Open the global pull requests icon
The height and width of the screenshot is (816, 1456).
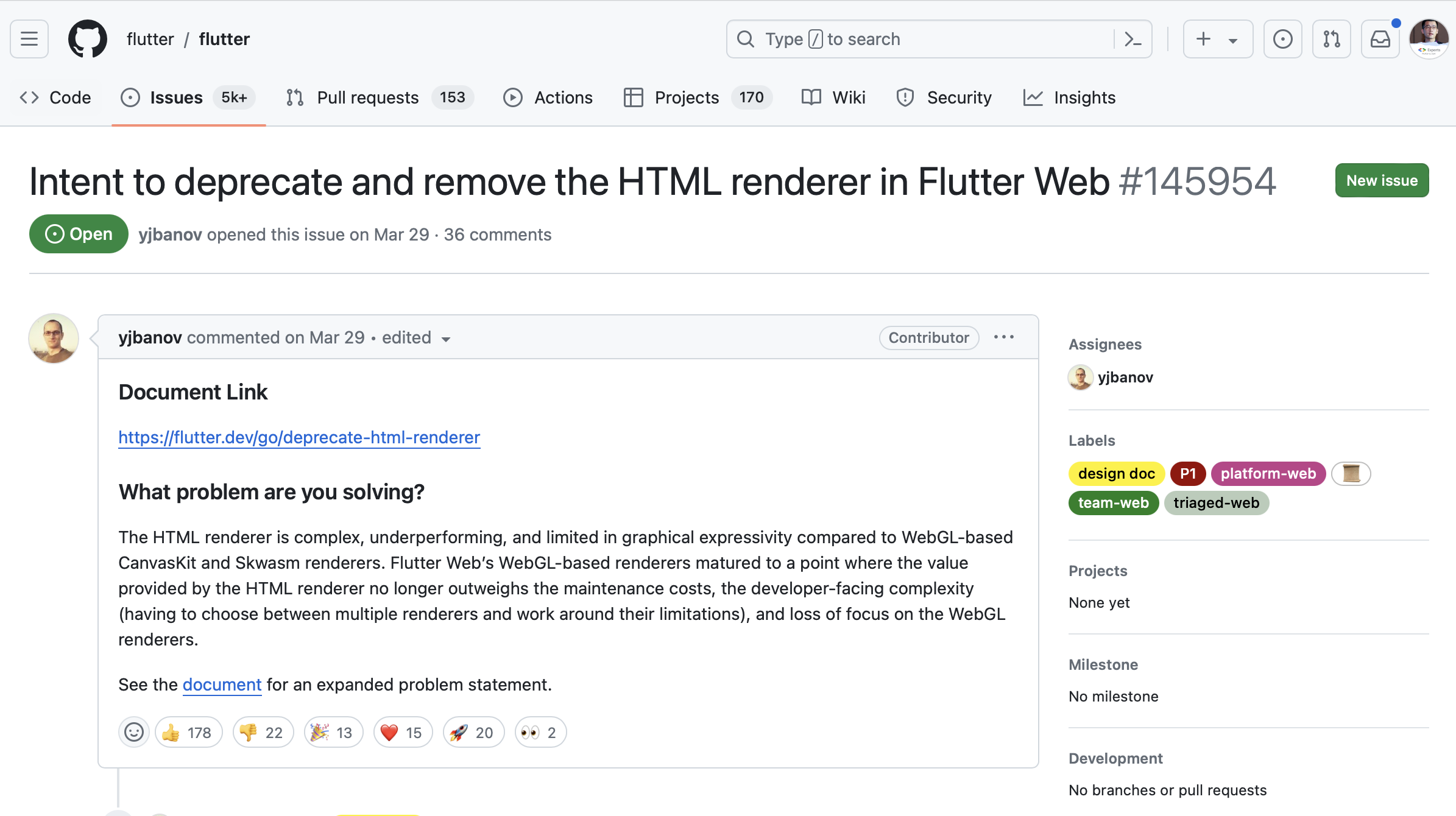[x=1331, y=39]
